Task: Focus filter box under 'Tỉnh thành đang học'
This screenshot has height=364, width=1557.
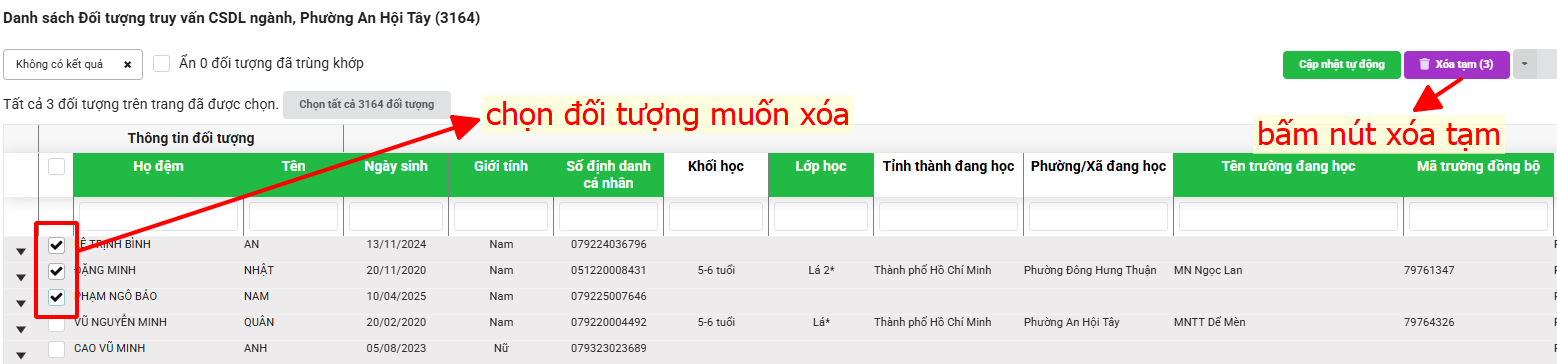Action: click(x=948, y=217)
